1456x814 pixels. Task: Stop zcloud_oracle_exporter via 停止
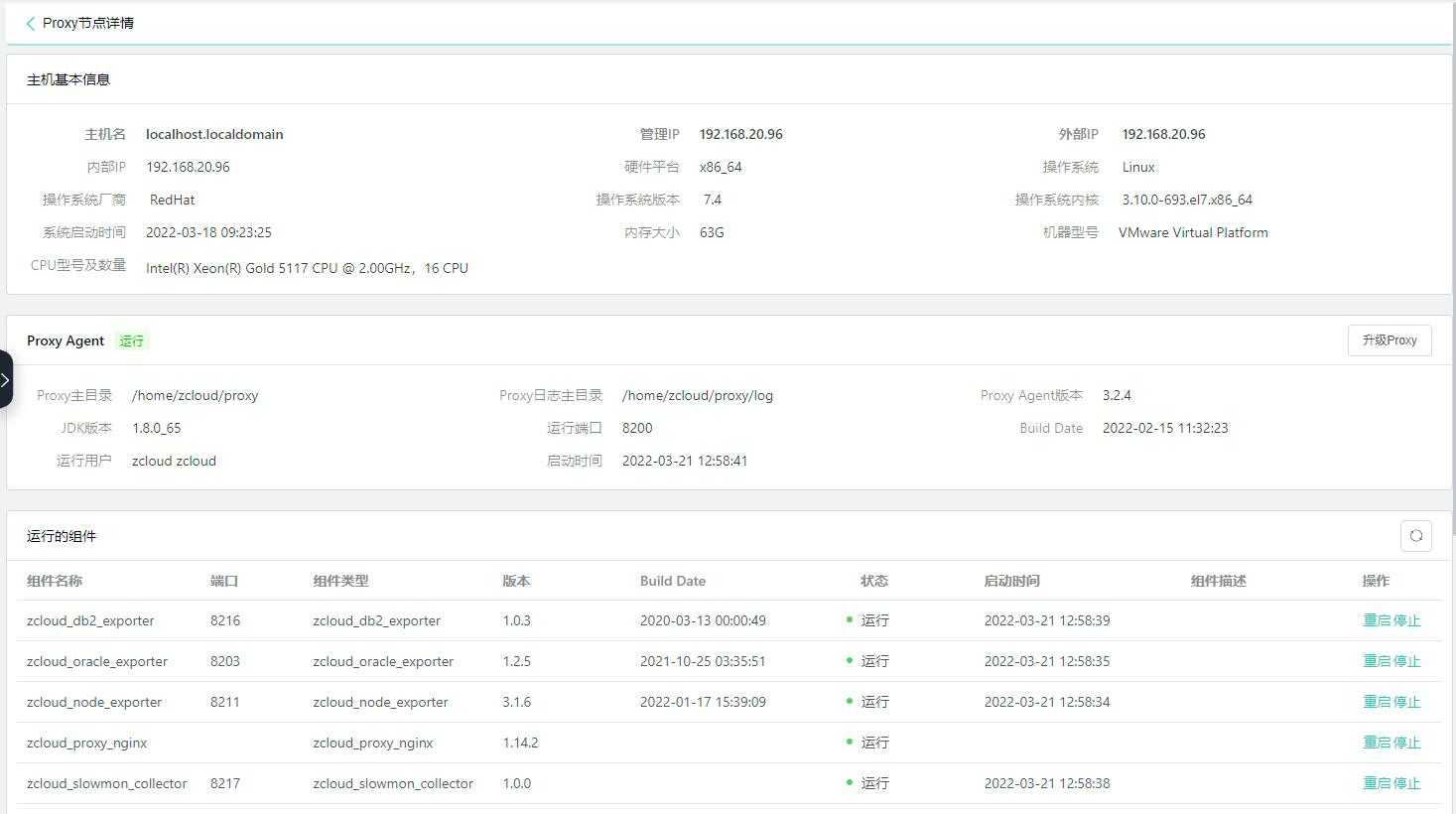pyautogui.click(x=1406, y=661)
